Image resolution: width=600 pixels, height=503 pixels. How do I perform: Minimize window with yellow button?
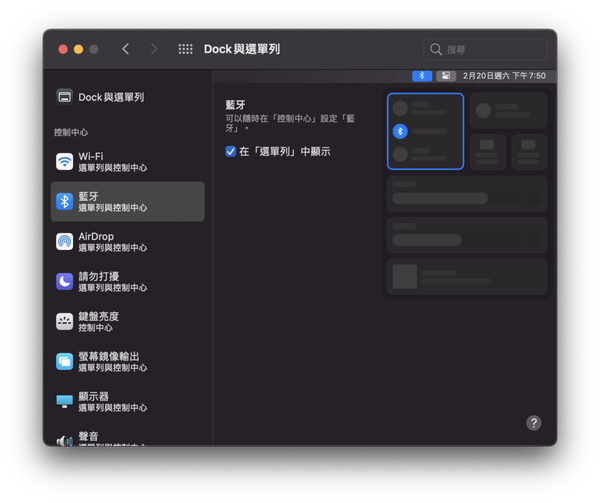[78, 49]
